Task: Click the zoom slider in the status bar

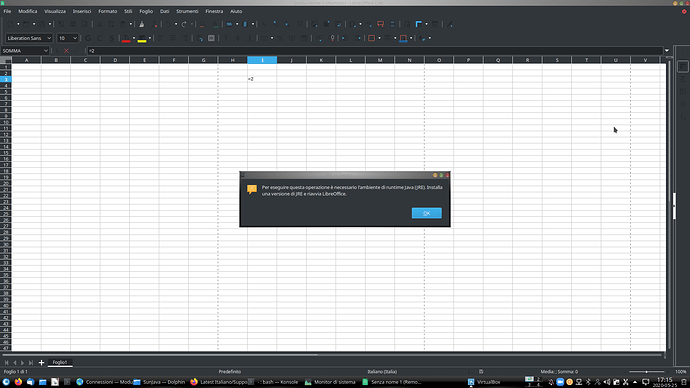Action: (646, 372)
